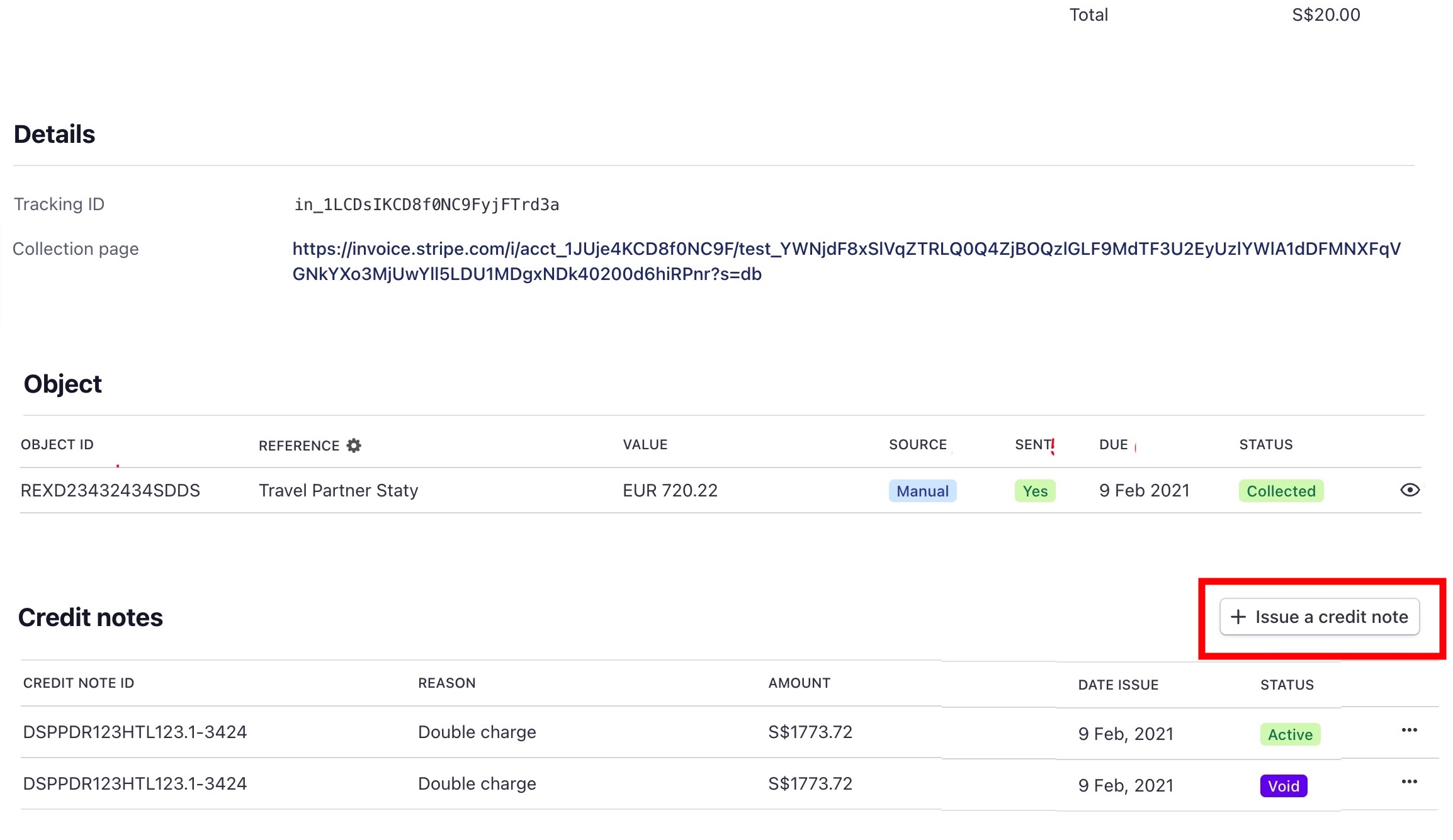This screenshot has height=840, width=1453.
Task: Click the gear icon next to REFERENCE
Action: pos(354,445)
